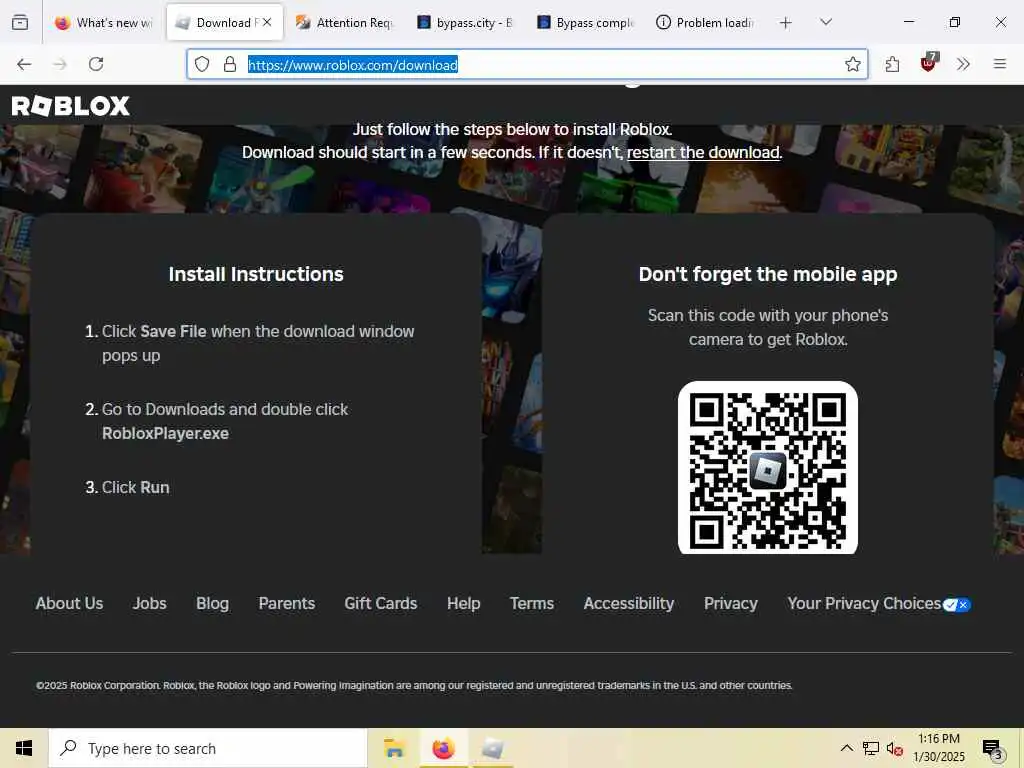
Task: Click the privacy choices toggle icon
Action: (957, 605)
